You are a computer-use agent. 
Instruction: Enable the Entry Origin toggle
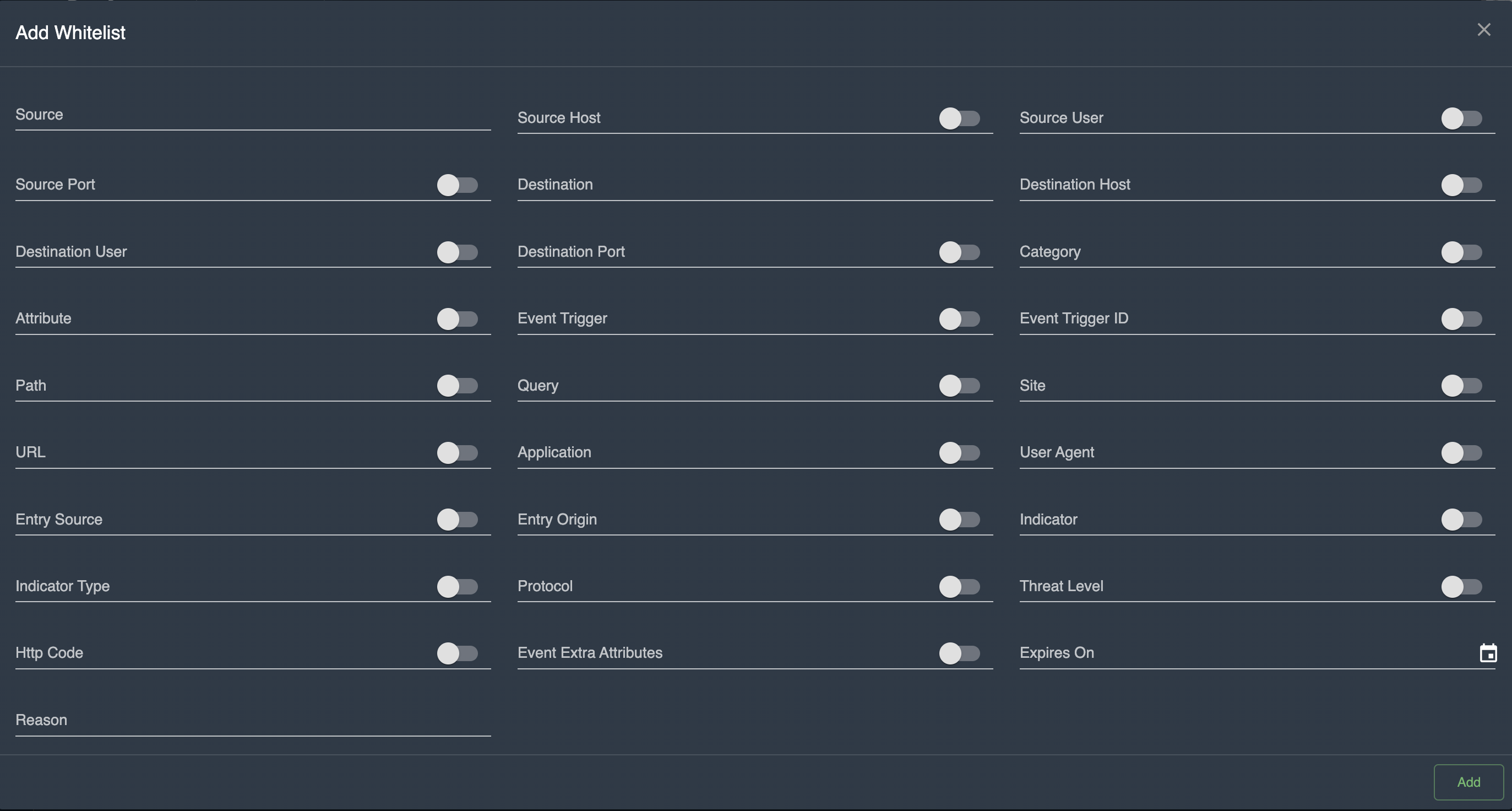[x=959, y=520]
